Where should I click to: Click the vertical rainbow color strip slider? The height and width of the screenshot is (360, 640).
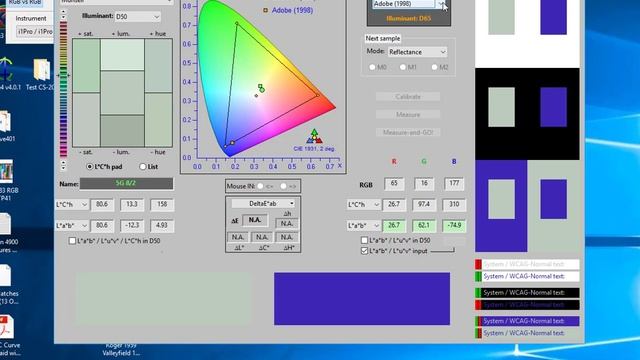click(x=63, y=89)
